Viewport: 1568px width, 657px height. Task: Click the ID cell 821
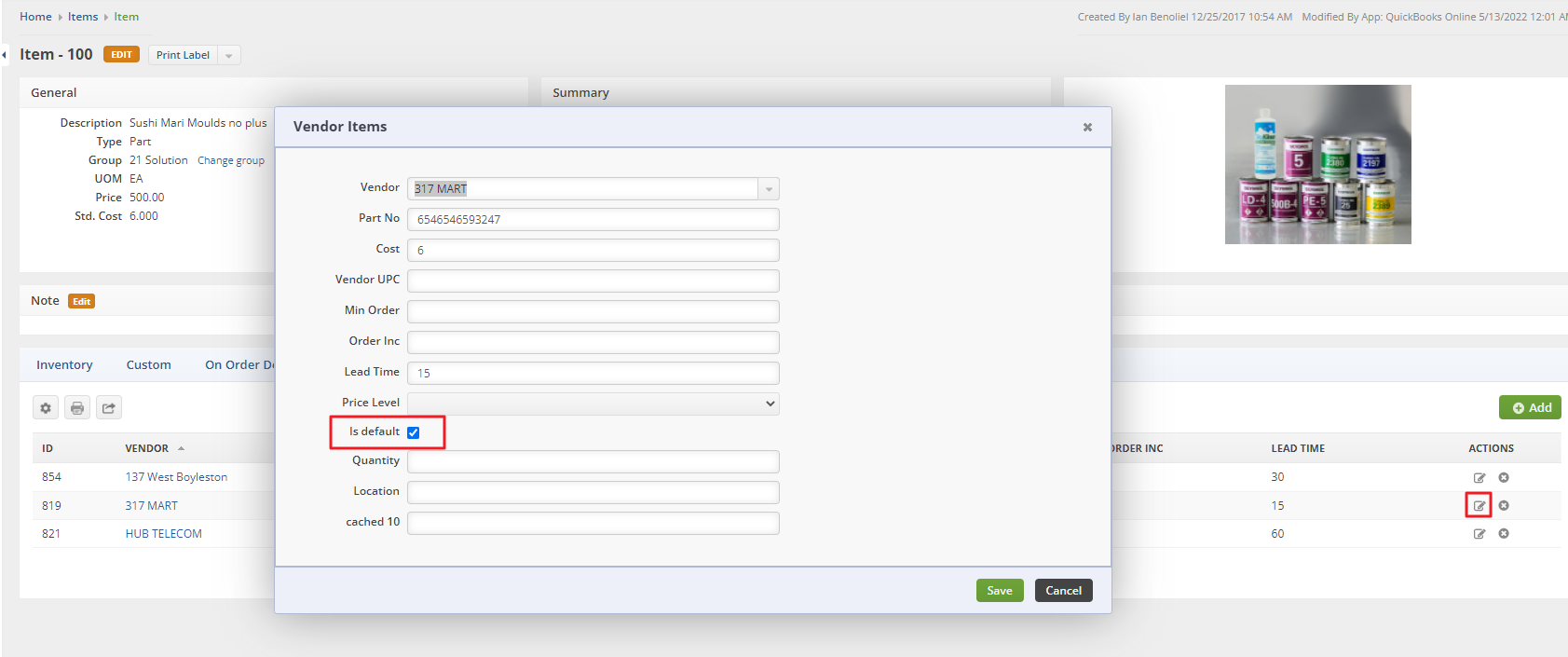pyautogui.click(x=51, y=534)
